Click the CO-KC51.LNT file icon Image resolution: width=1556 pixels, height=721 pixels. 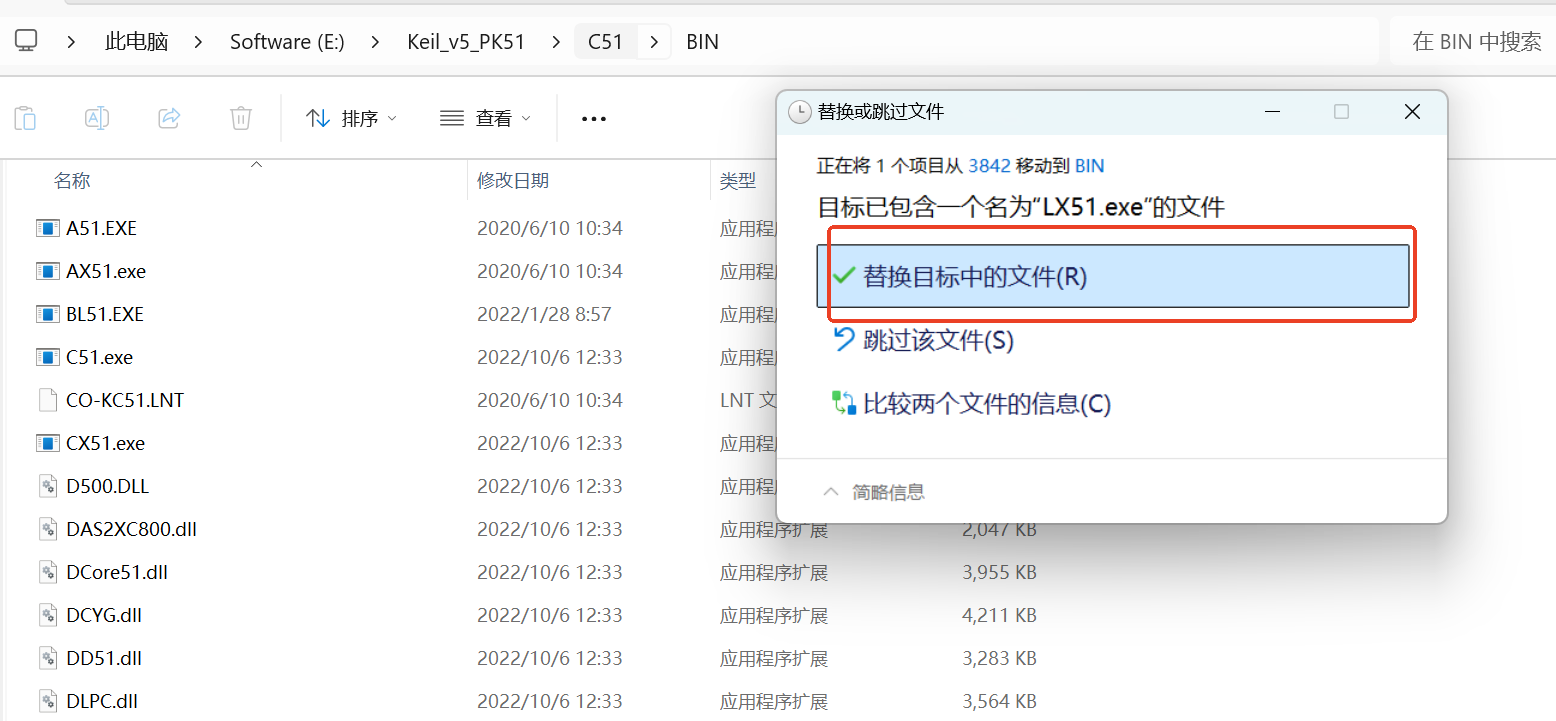[x=47, y=400]
